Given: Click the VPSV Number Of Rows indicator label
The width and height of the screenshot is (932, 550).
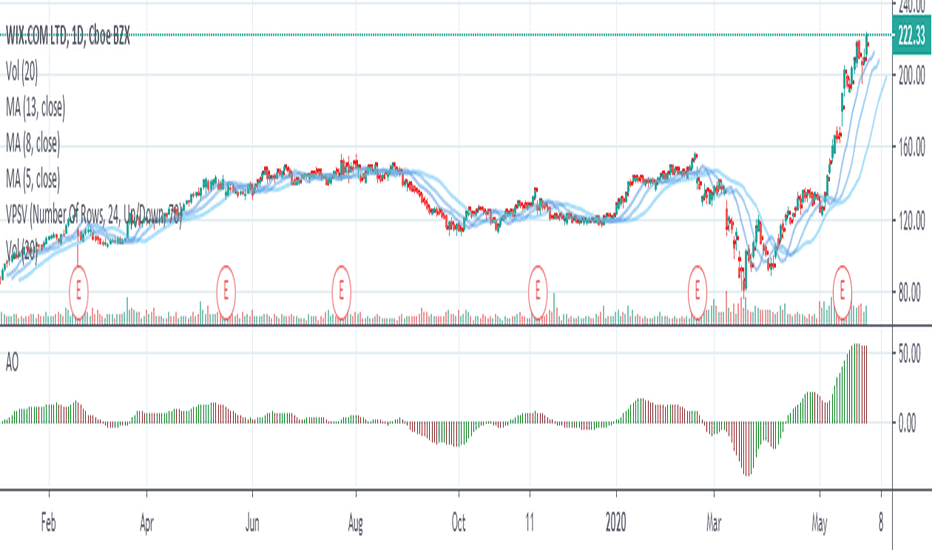Looking at the screenshot, I should 93,215.
